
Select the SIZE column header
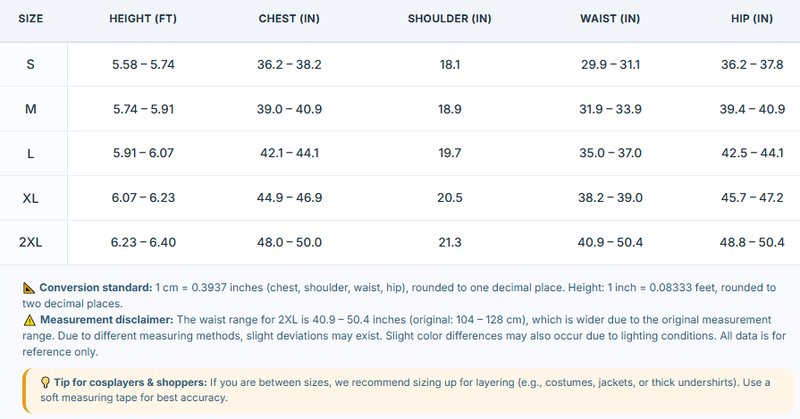[31, 19]
